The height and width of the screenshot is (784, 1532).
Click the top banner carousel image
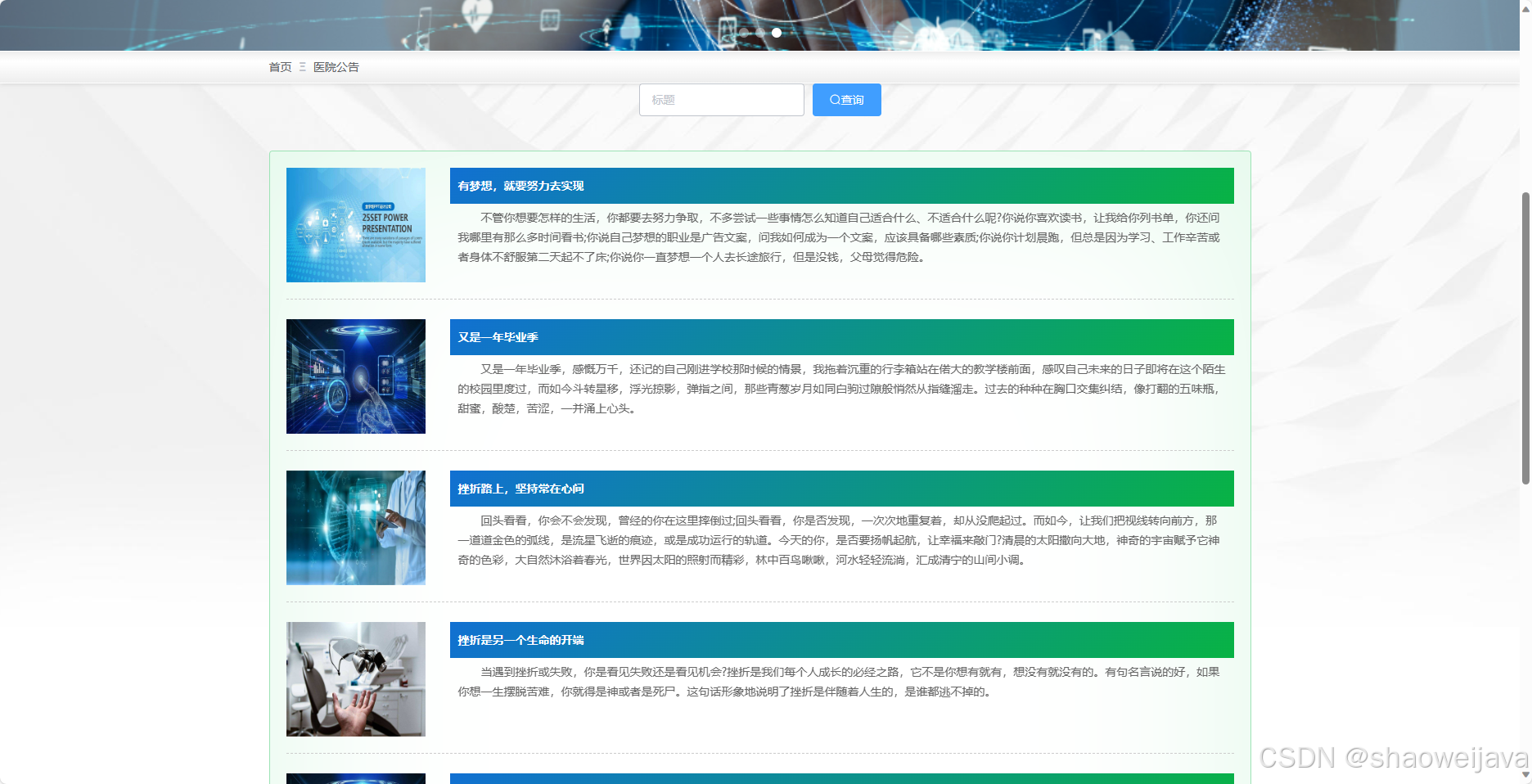coord(759,25)
